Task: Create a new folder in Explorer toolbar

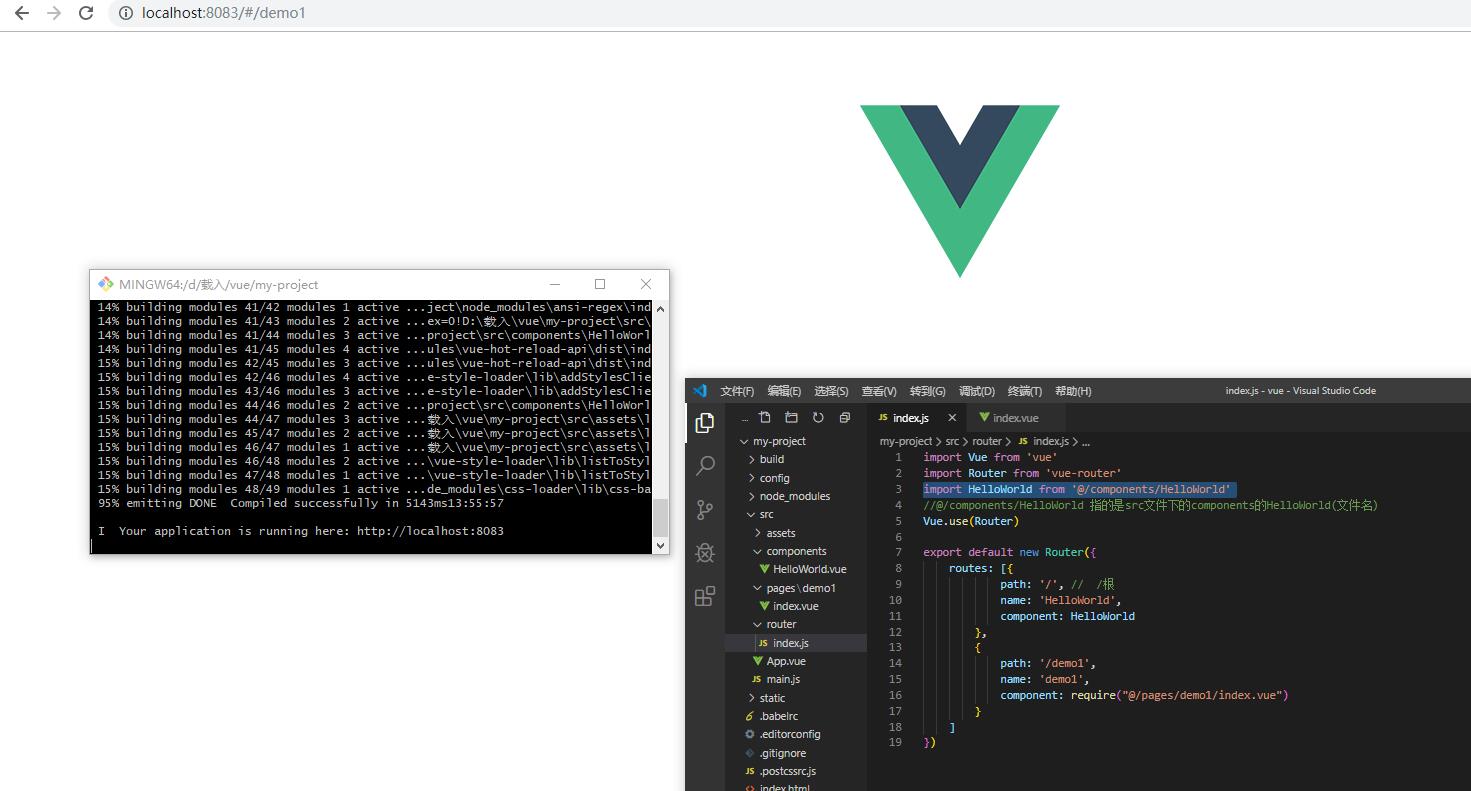Action: click(x=791, y=418)
